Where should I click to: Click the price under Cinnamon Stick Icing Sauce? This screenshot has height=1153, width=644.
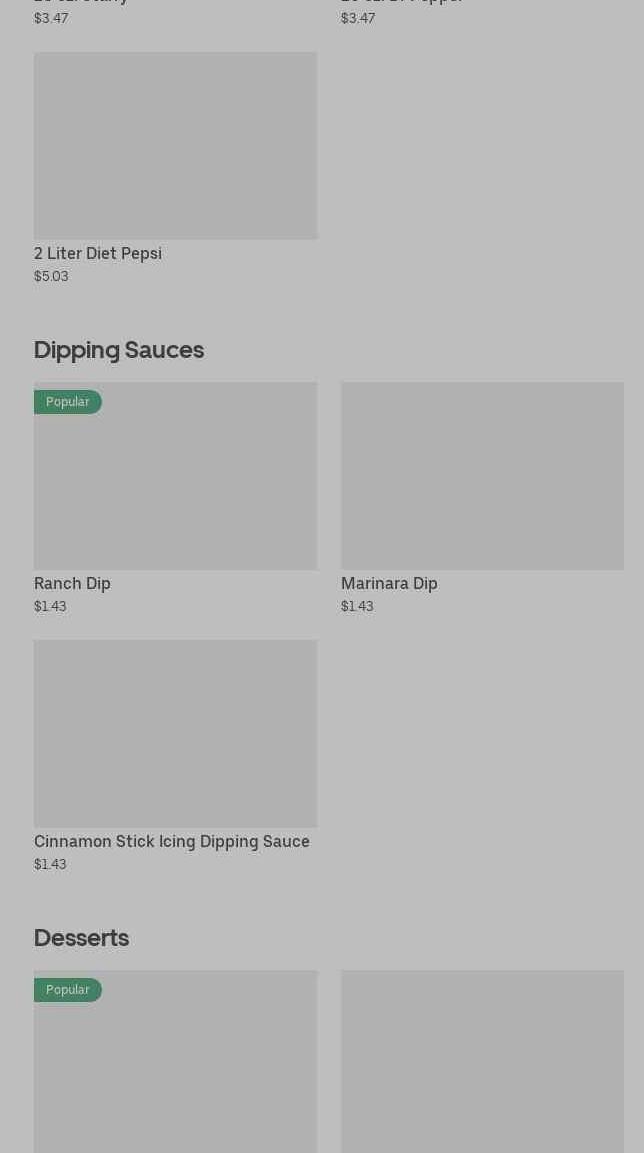pyautogui.click(x=50, y=864)
